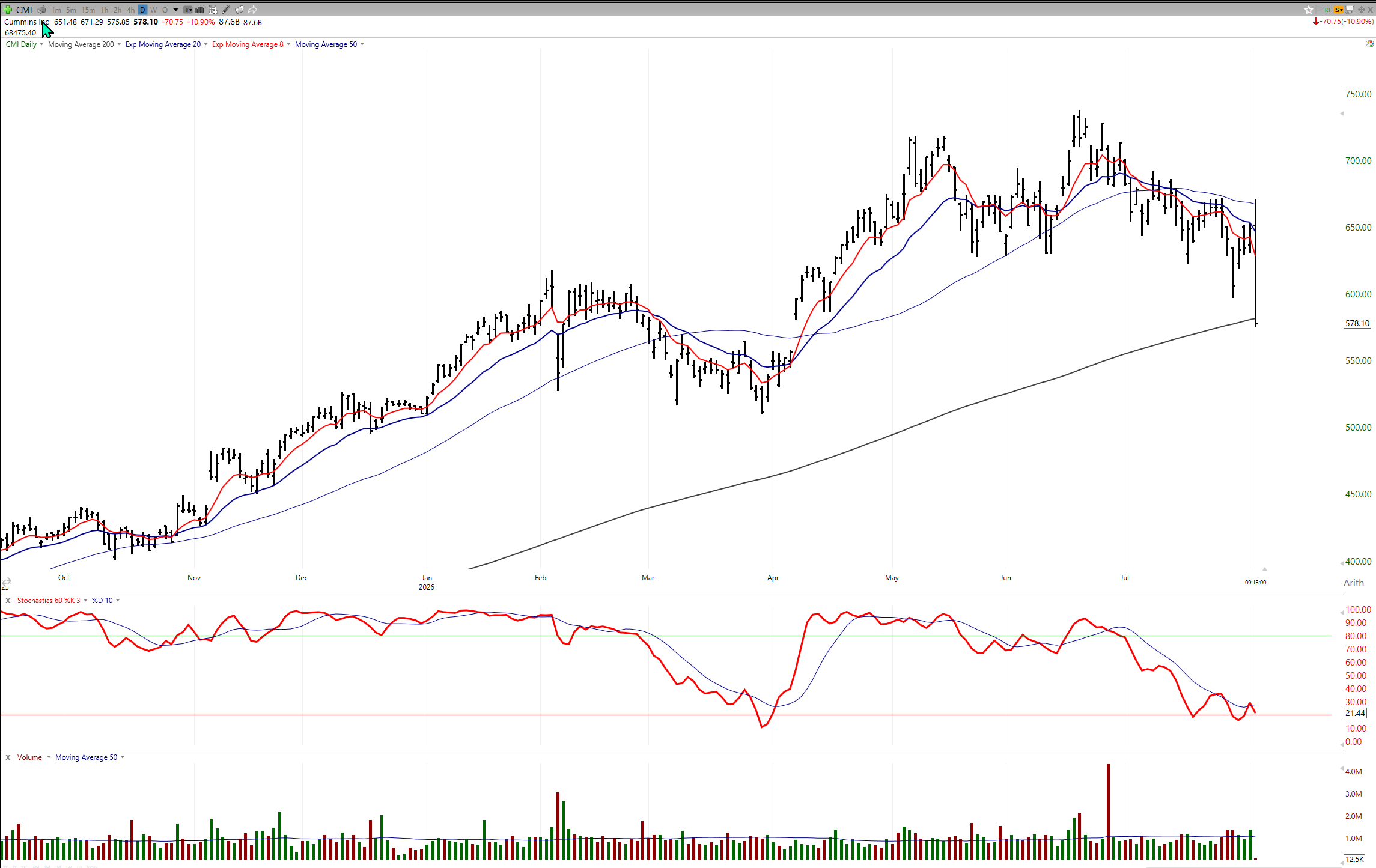Image resolution: width=1376 pixels, height=868 pixels.
Task: Switch to the 1m timeframe
Action: coord(56,10)
